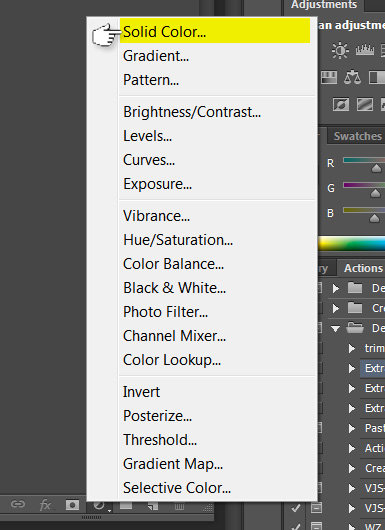Viewport: 385px width, 530px height.
Task: Add a Levels adjustment from the histogram icon
Action: (365, 50)
